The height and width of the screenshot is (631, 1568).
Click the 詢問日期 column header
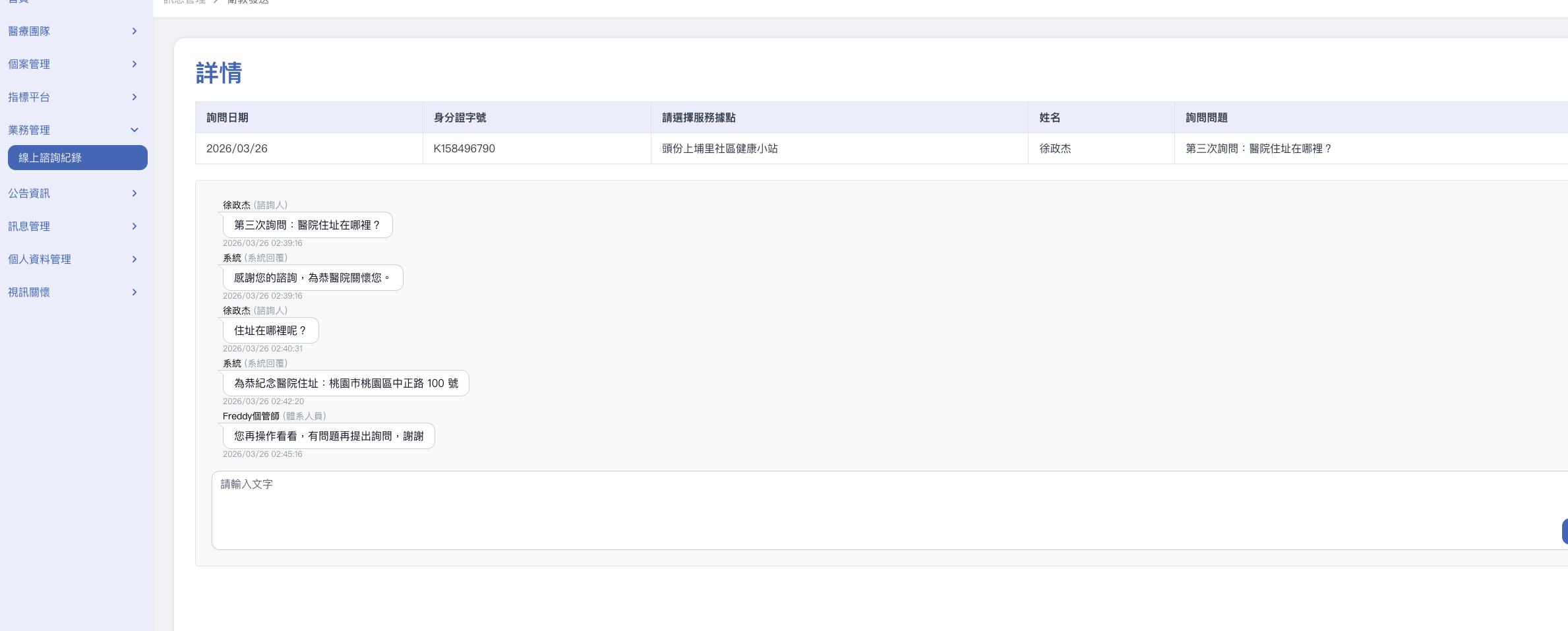[x=227, y=117]
